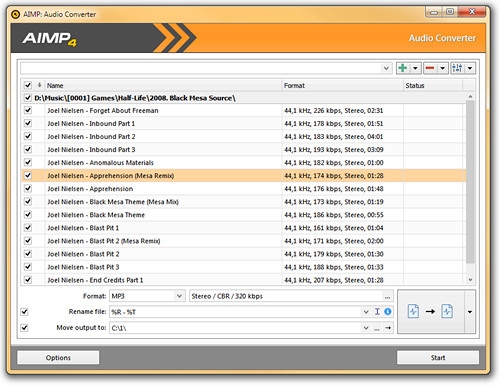Expand the add files dropdown arrow

click(415, 68)
